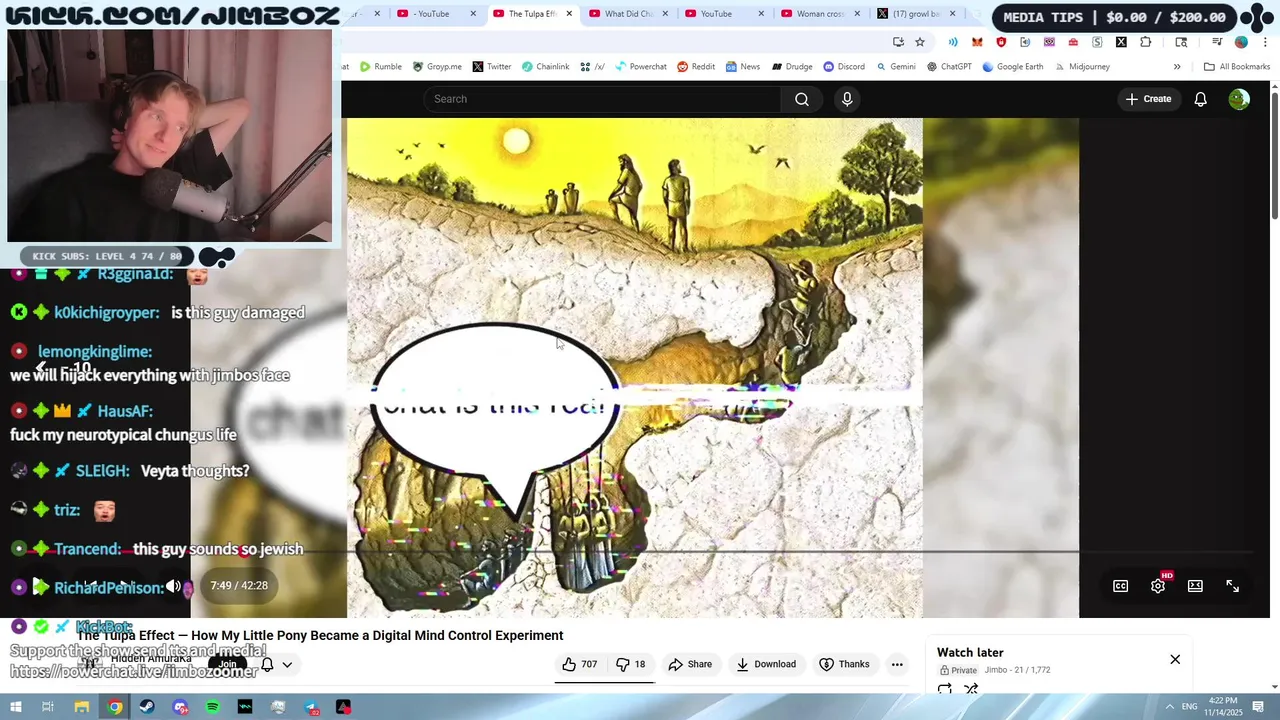Open Steam from taskbar

pos(147,707)
